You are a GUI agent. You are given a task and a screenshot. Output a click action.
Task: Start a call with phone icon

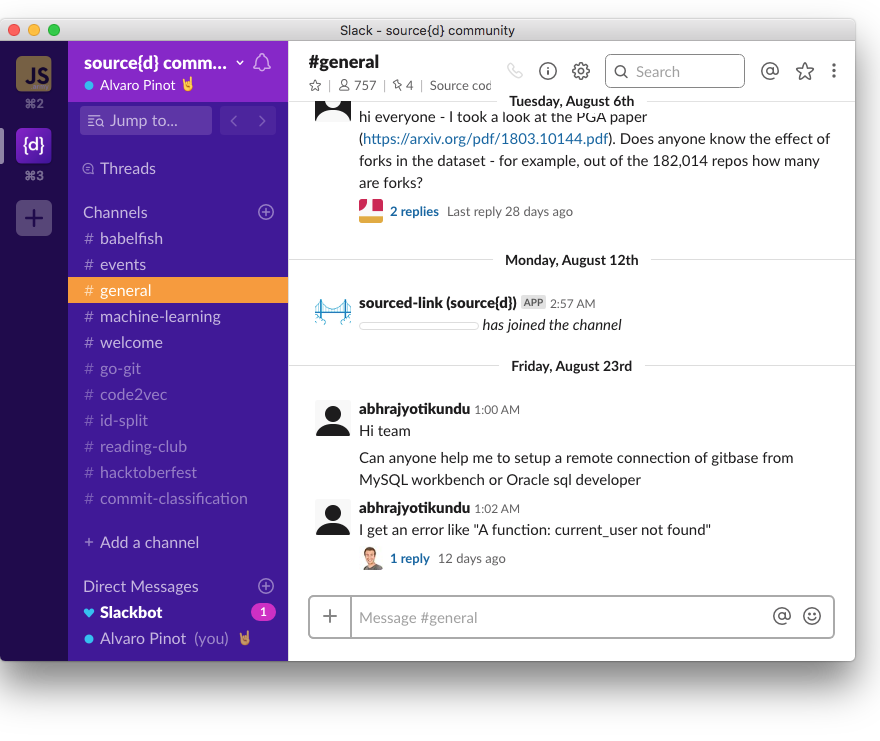pos(515,71)
